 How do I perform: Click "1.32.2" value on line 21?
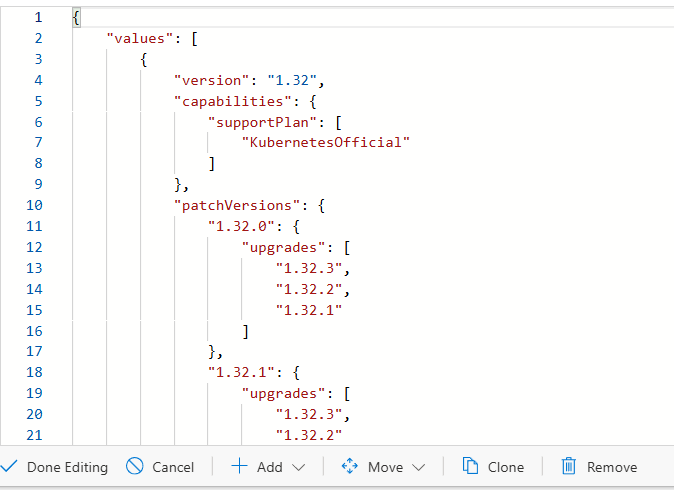coord(309,435)
